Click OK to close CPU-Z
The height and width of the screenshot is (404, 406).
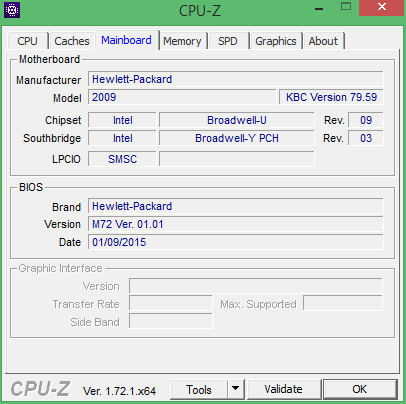[x=360, y=389]
